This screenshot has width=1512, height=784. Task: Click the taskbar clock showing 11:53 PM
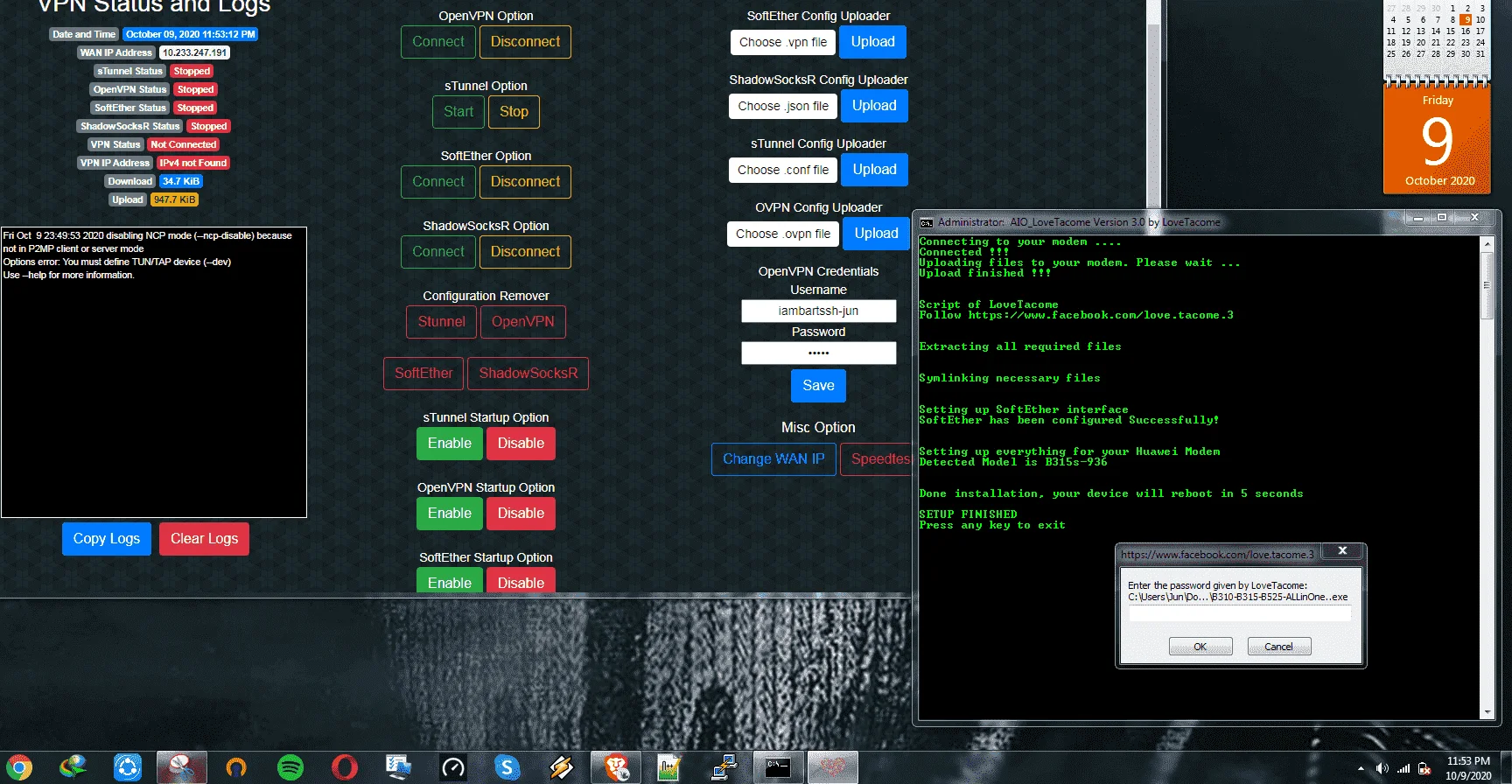(1468, 768)
